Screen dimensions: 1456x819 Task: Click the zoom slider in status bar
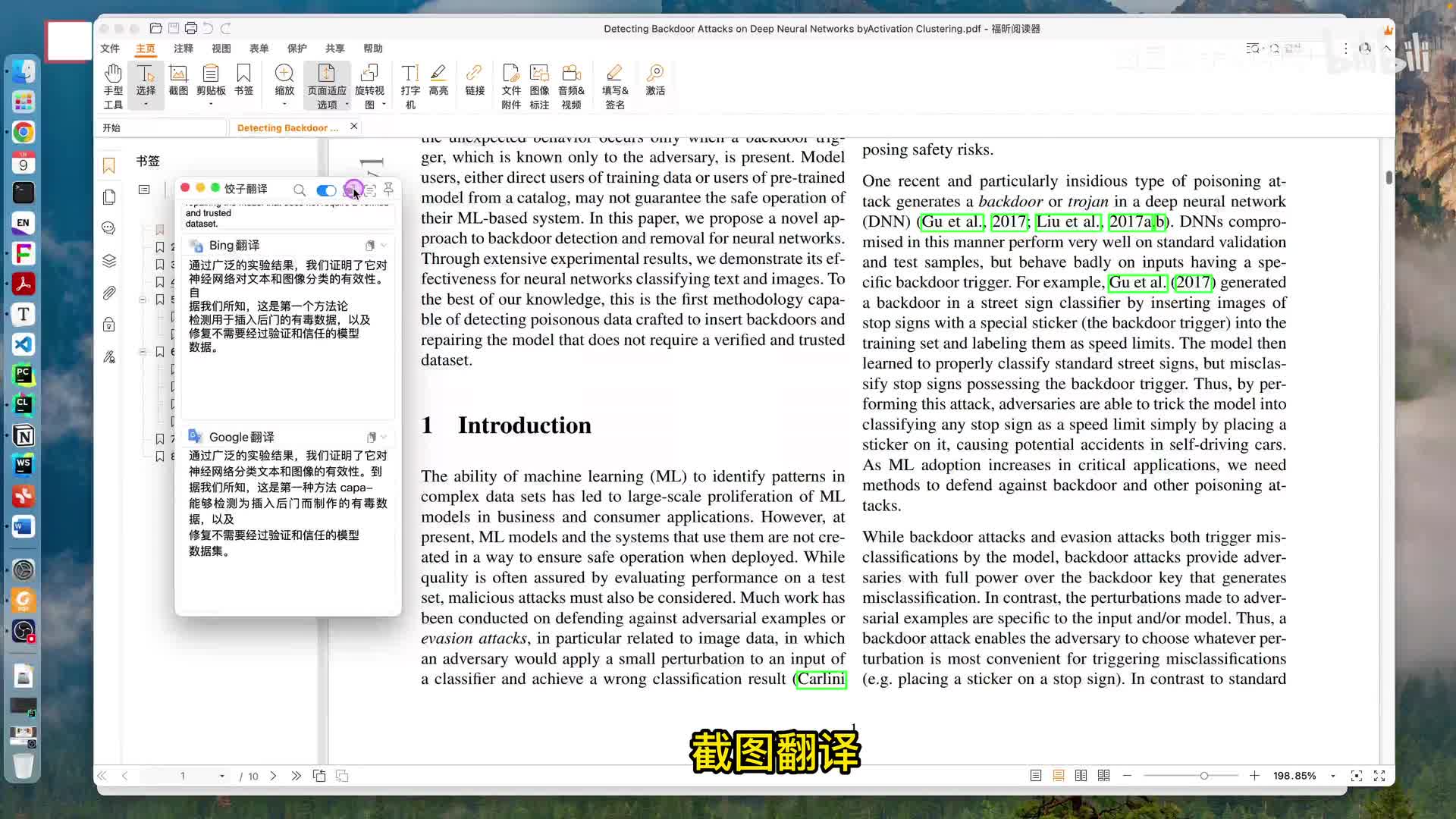(1203, 776)
